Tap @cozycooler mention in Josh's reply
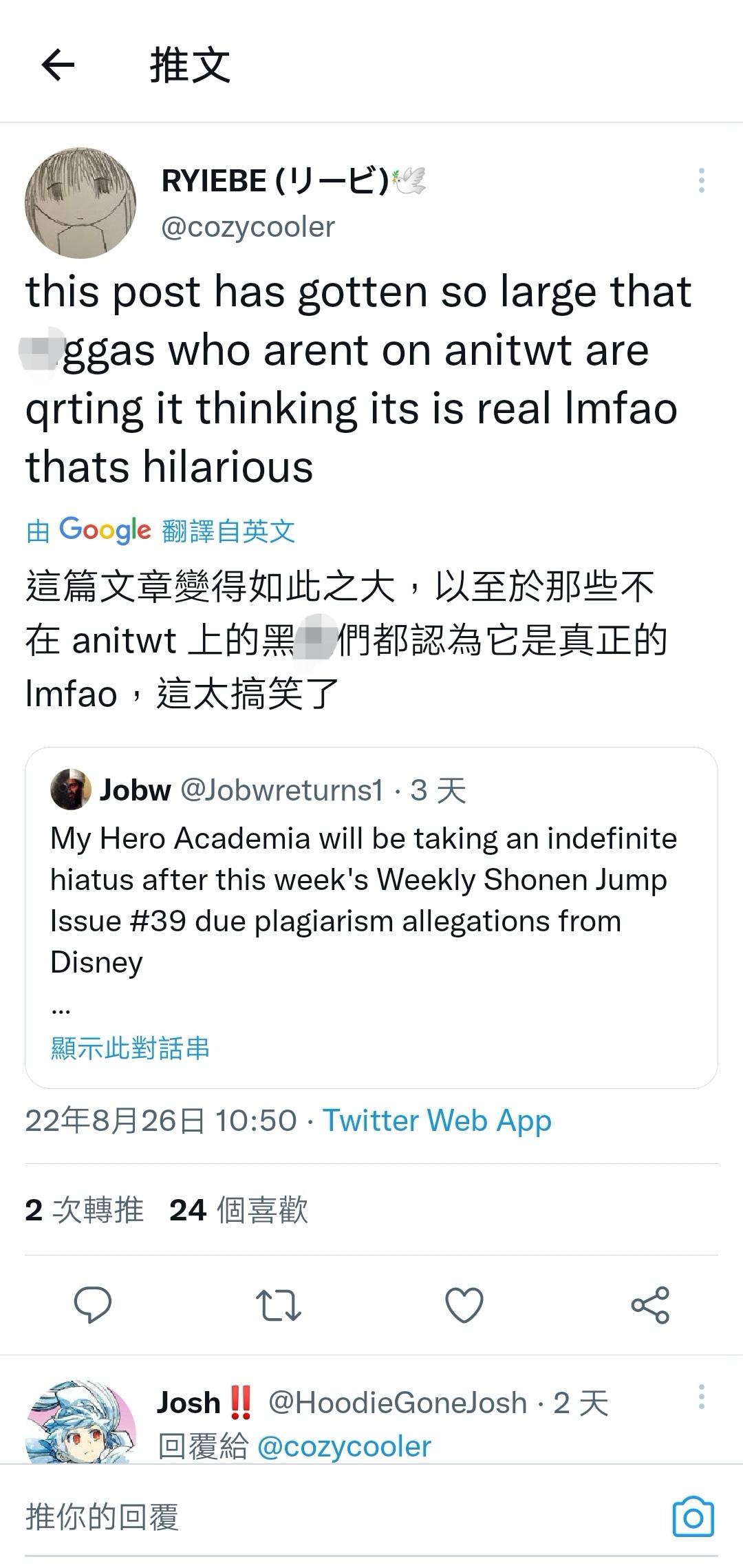 (344, 1446)
